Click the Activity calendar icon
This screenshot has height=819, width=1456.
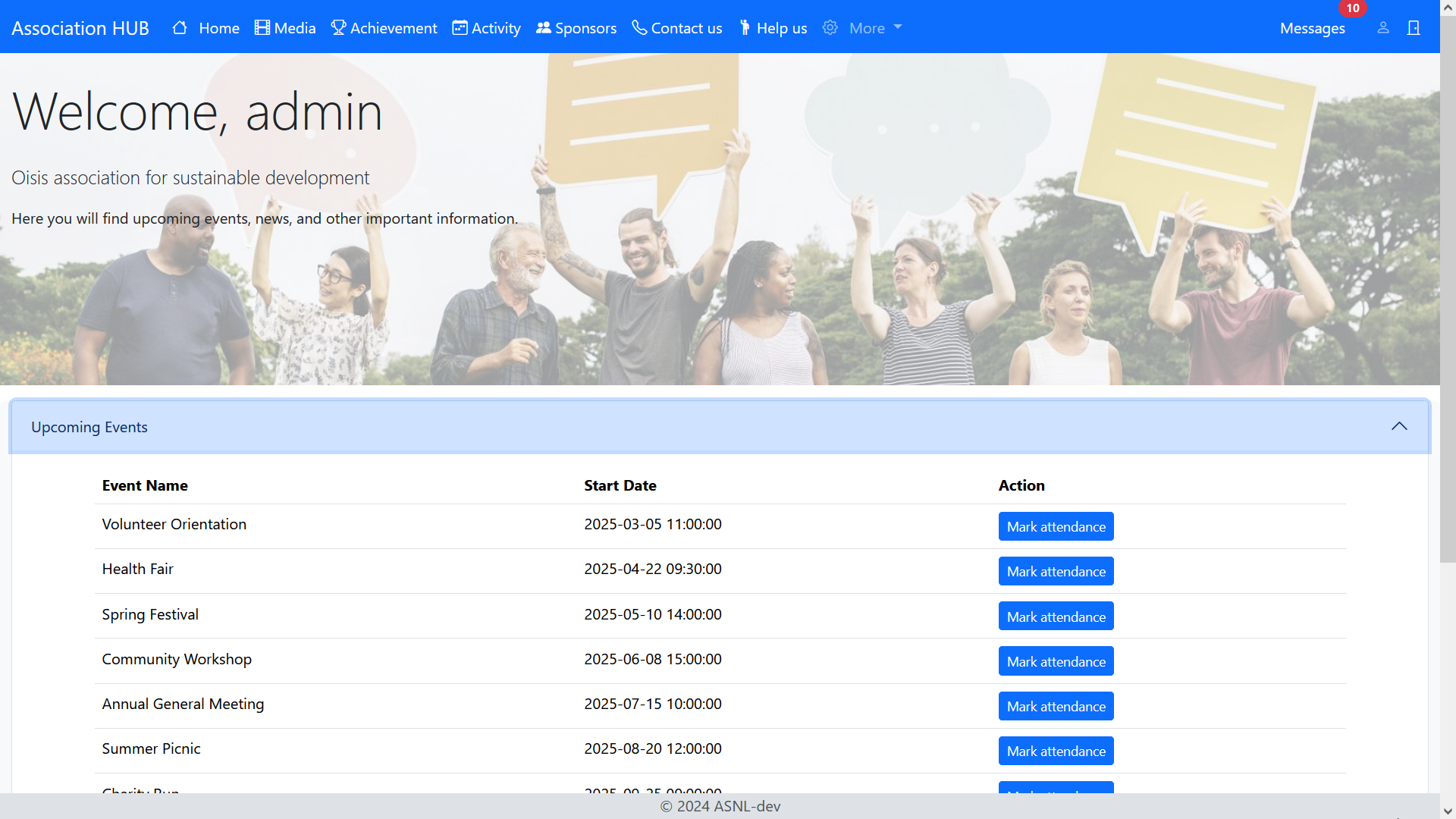[460, 28]
